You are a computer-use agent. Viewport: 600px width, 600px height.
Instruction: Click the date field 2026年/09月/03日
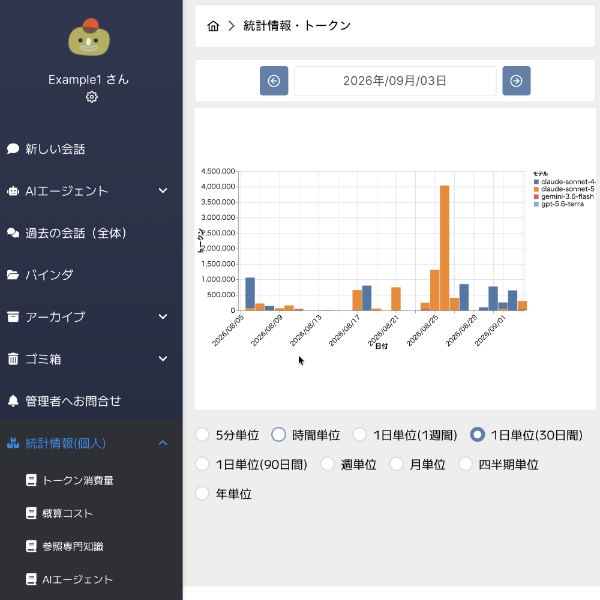(x=395, y=81)
